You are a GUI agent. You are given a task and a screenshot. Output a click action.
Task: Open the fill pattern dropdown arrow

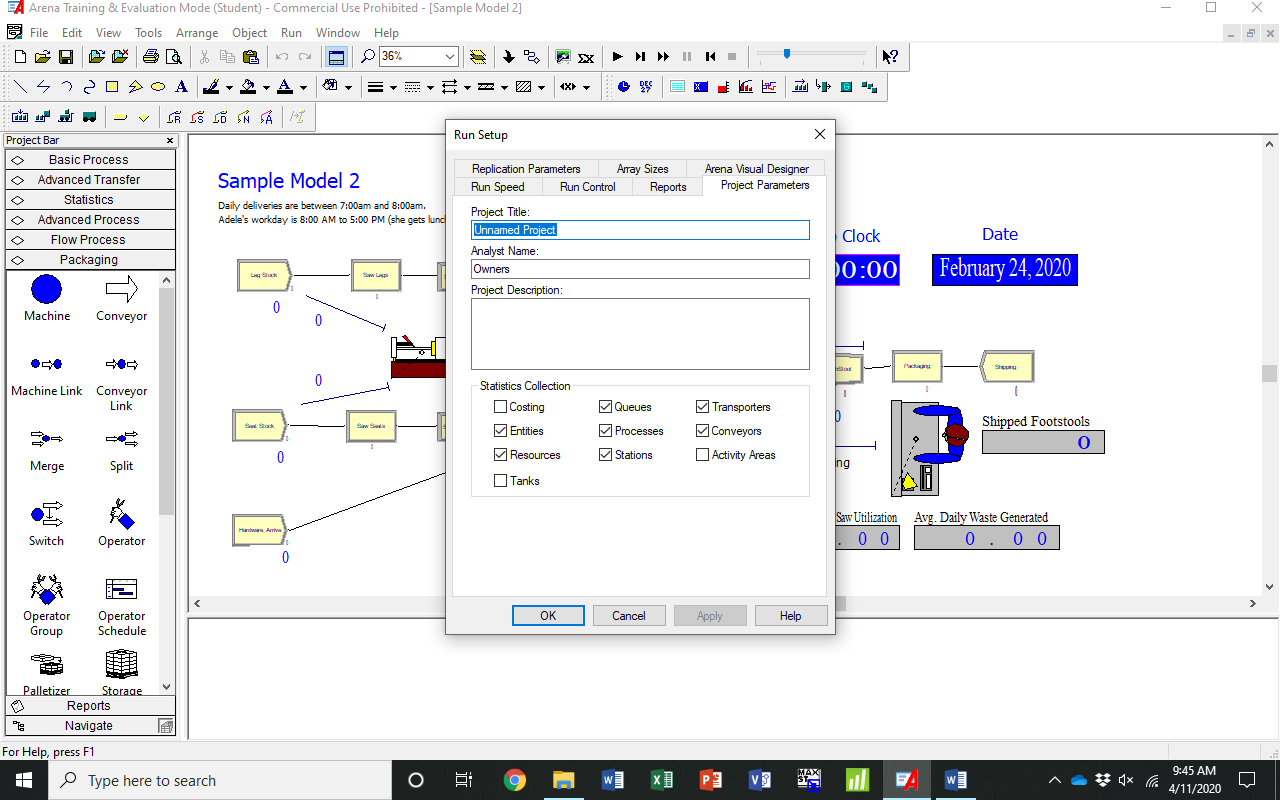[541, 87]
